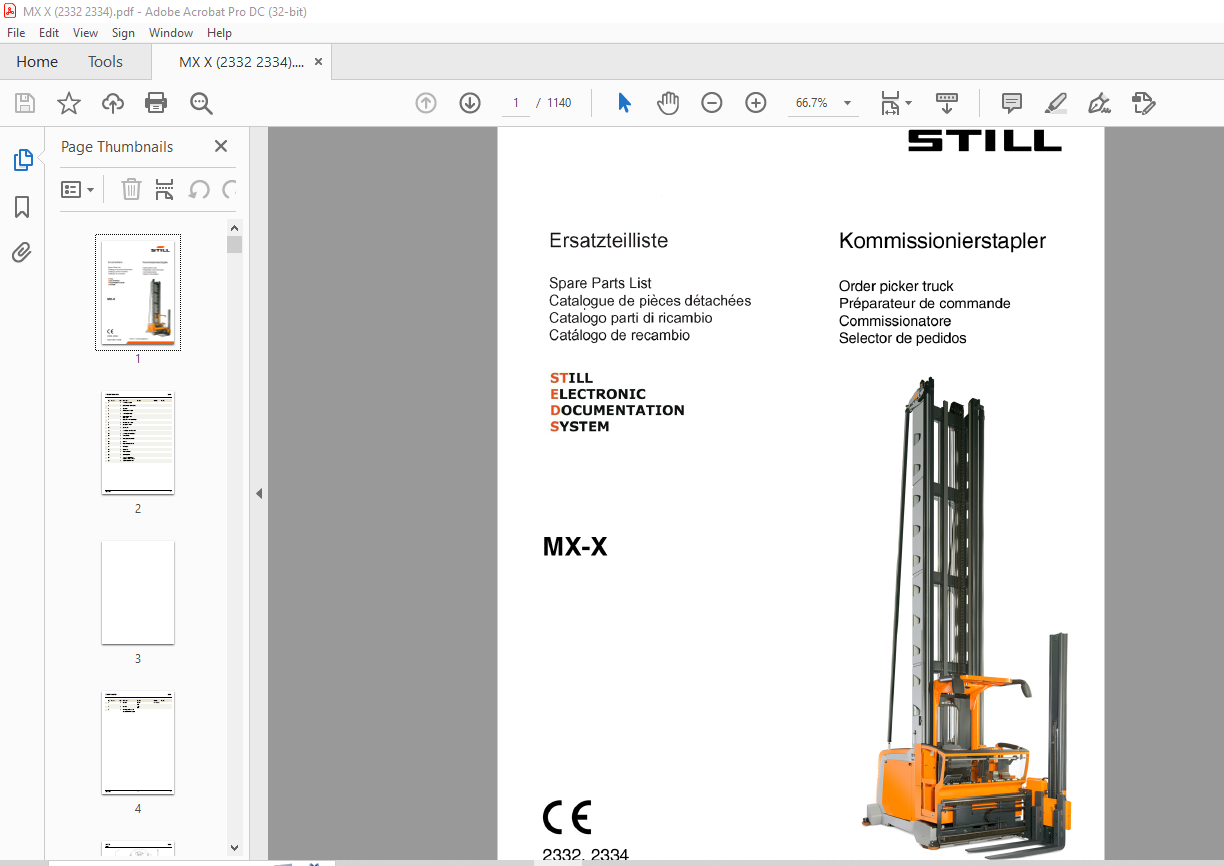Zoom out with minus icon

coord(712,103)
